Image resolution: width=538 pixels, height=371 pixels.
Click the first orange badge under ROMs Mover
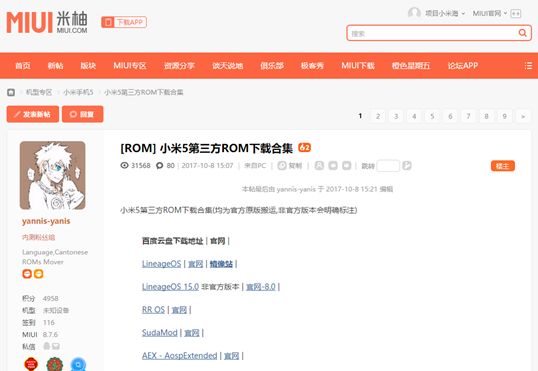(x=27, y=274)
